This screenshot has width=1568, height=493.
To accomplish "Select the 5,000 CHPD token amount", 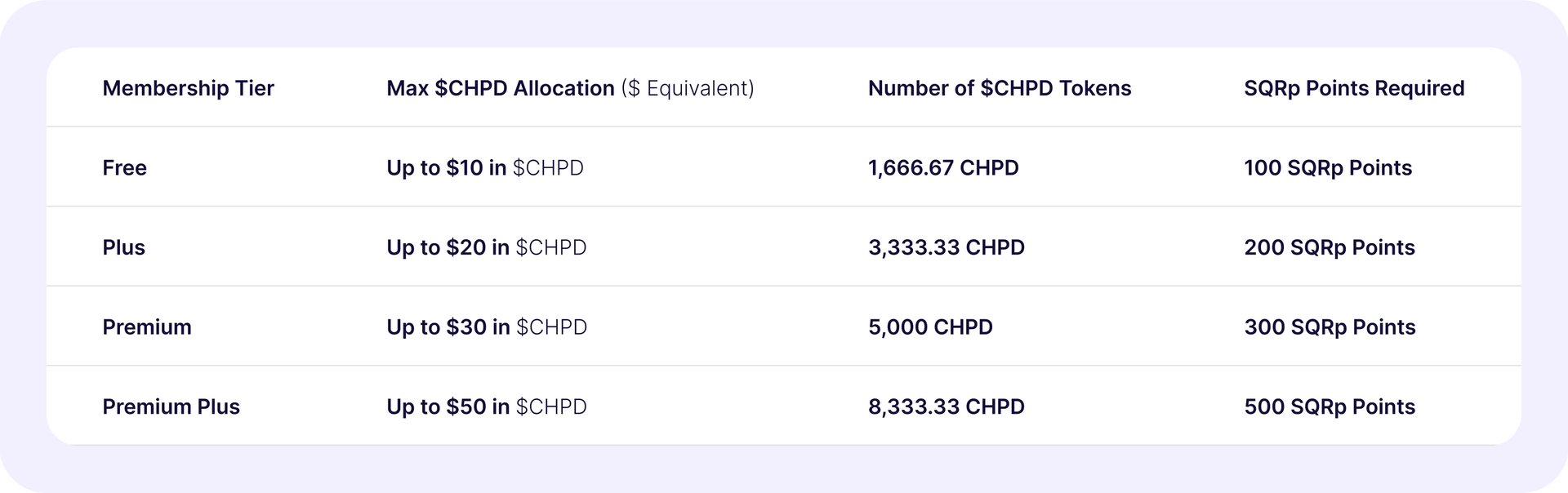I will pyautogui.click(x=930, y=327).
